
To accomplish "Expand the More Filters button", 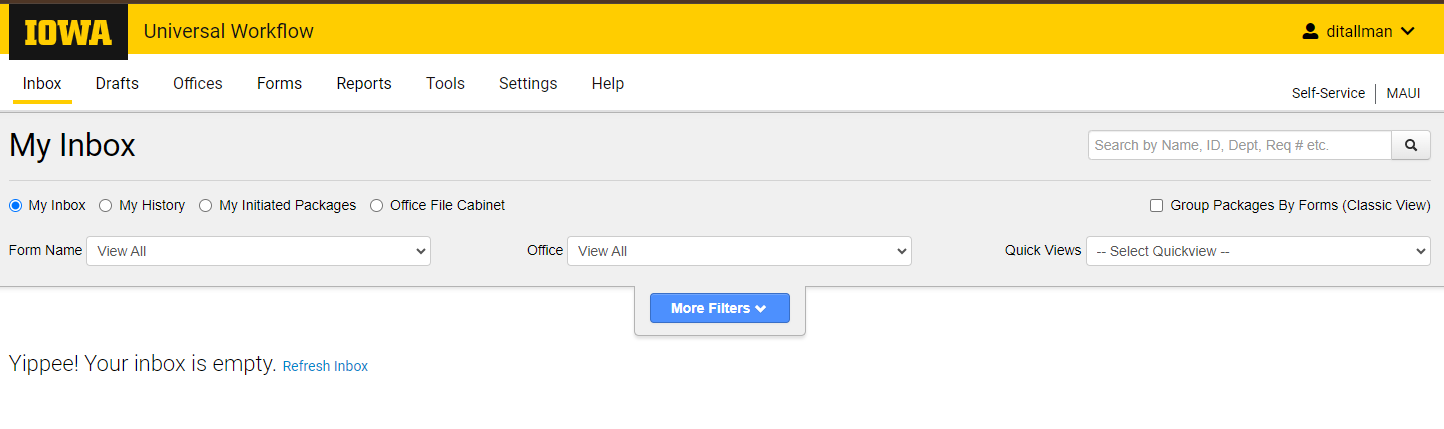I will [x=719, y=308].
